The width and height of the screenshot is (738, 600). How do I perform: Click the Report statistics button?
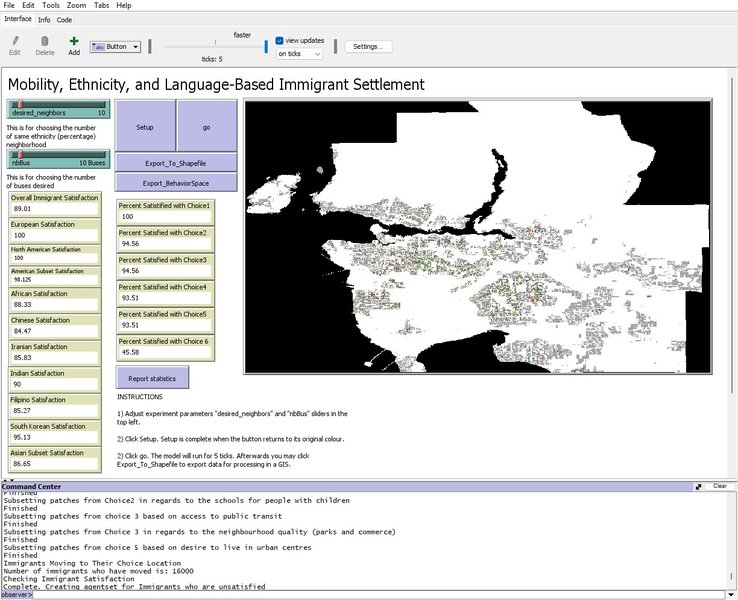(152, 378)
